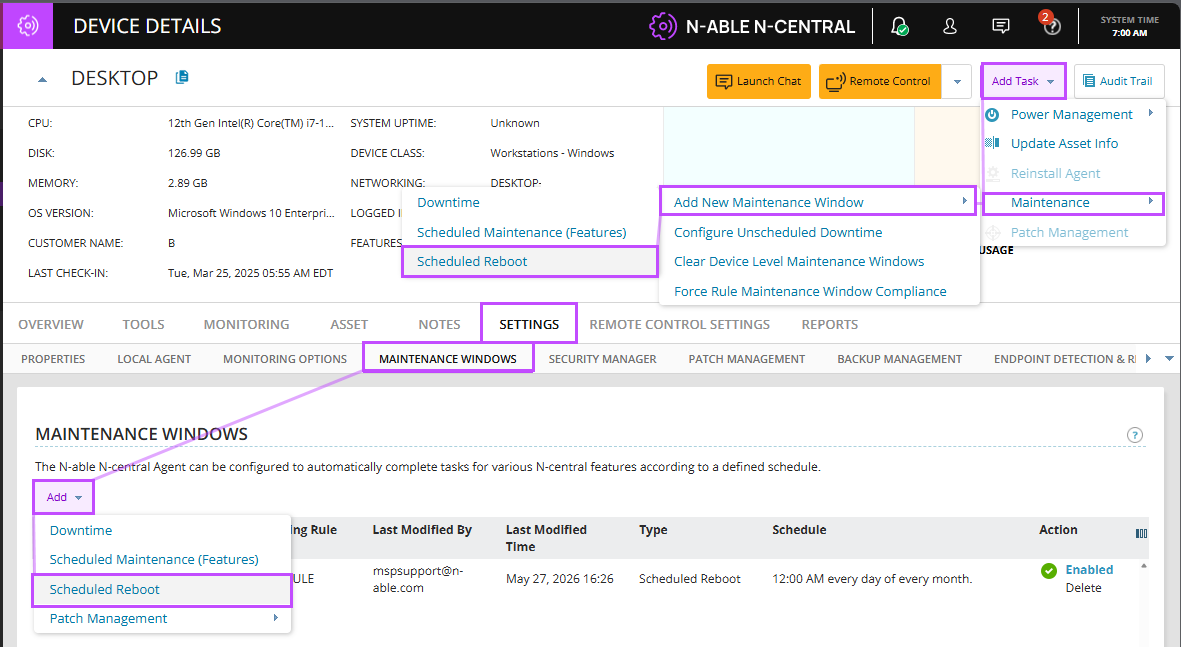This screenshot has height=647, width=1181.
Task: Click the Maintenance Windows help icon
Action: tap(1134, 435)
